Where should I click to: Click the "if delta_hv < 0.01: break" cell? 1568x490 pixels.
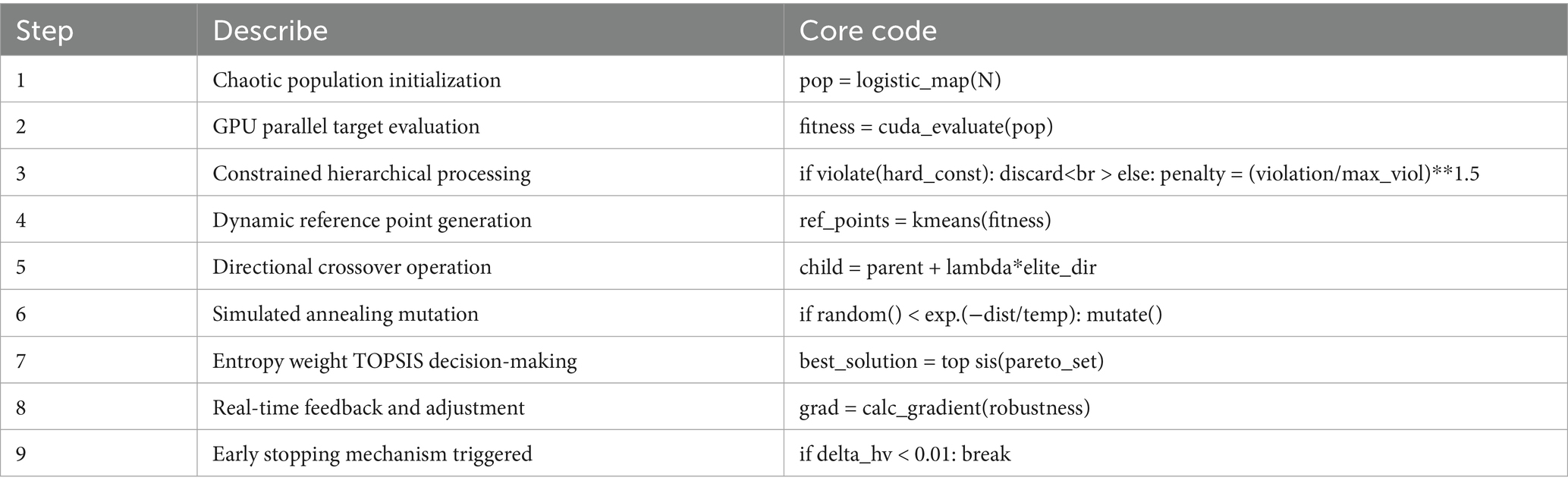pos(904,454)
